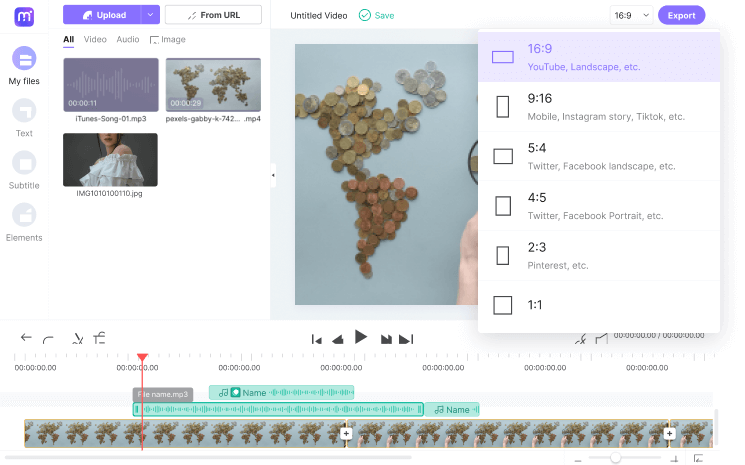Open the Text panel in sidebar

tap(24, 111)
